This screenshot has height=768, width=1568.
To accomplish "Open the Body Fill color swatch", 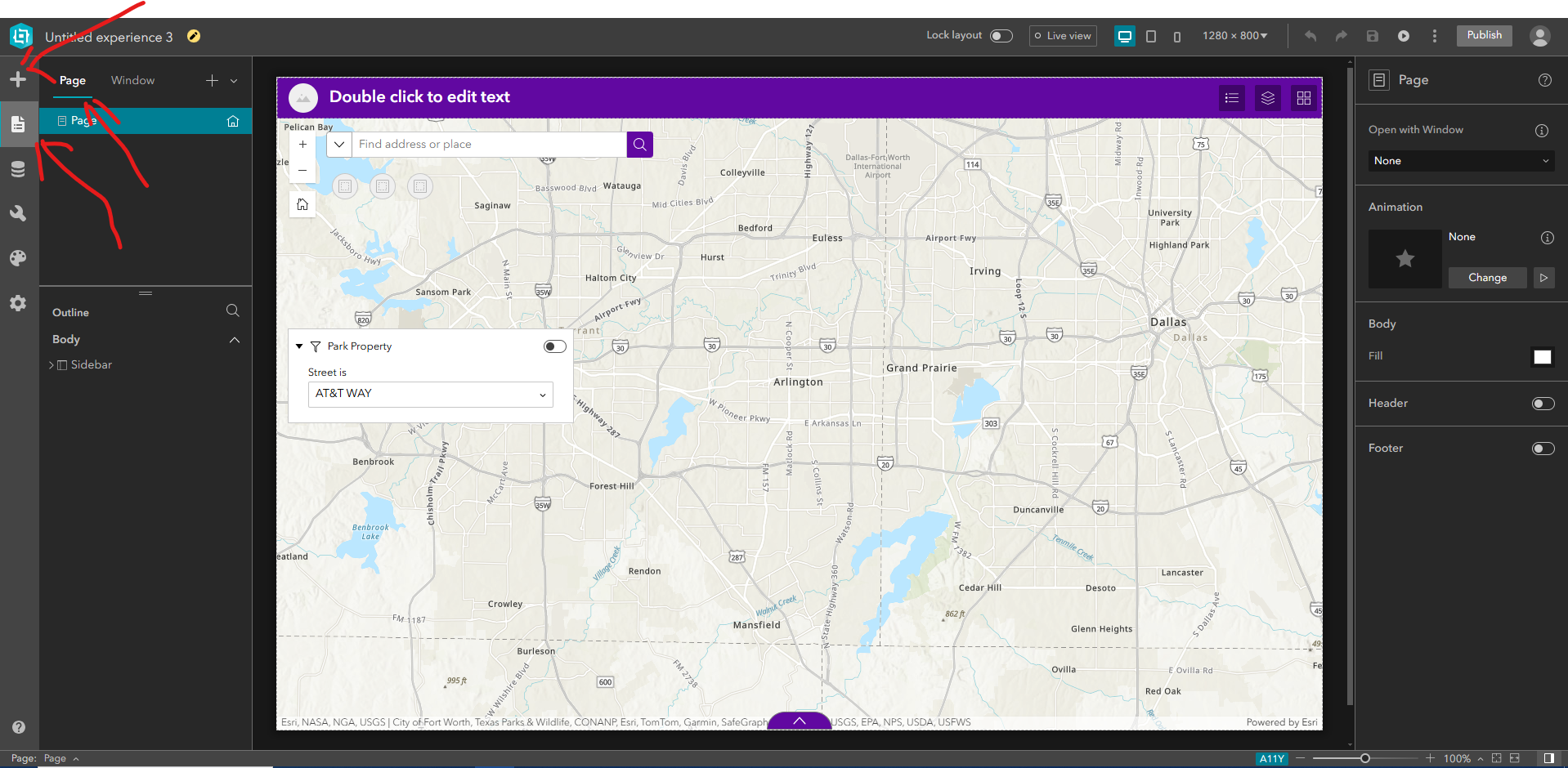I will pos(1542,357).
